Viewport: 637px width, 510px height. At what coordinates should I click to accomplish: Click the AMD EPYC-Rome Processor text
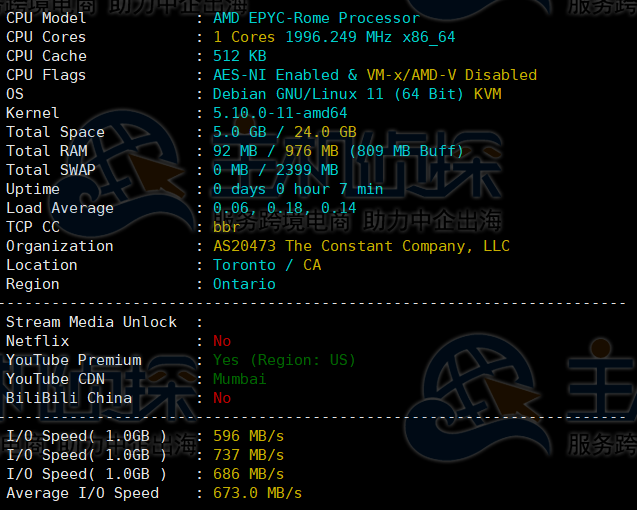click(316, 18)
